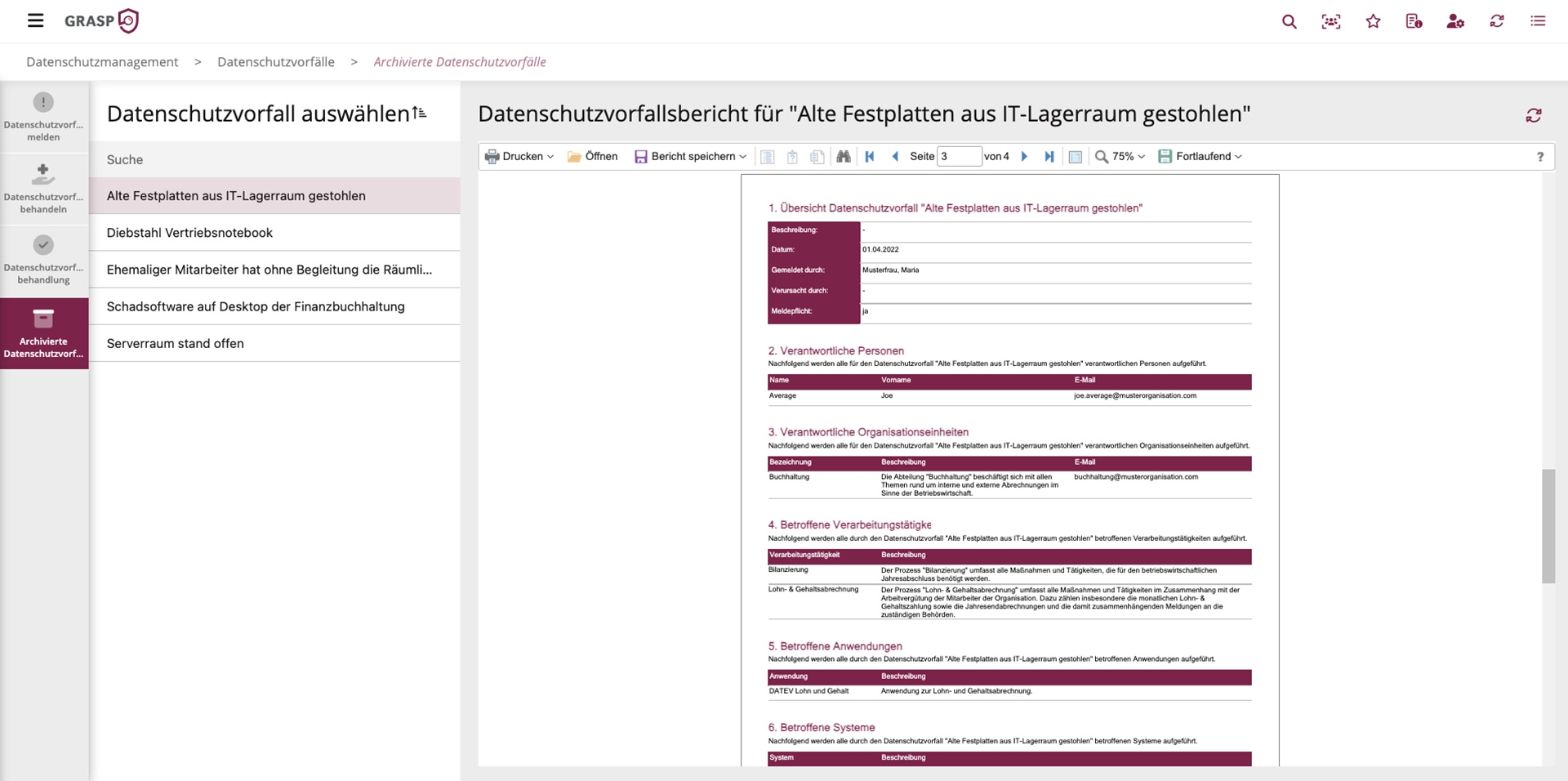Focus the Seite page number field
This screenshot has height=781, width=1568.
(x=959, y=156)
